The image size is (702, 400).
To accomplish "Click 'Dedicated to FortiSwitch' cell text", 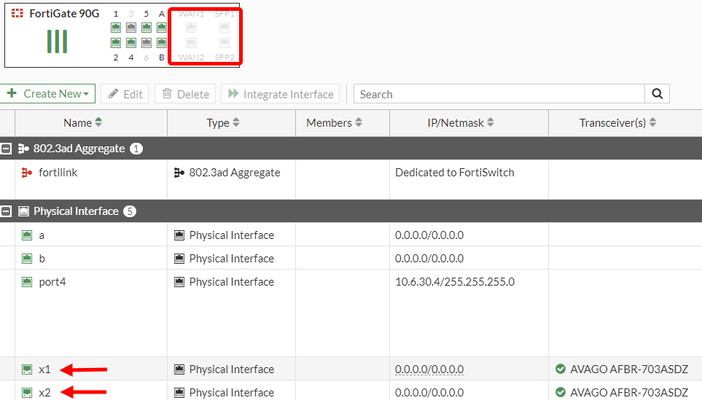I will pyautogui.click(x=454, y=172).
